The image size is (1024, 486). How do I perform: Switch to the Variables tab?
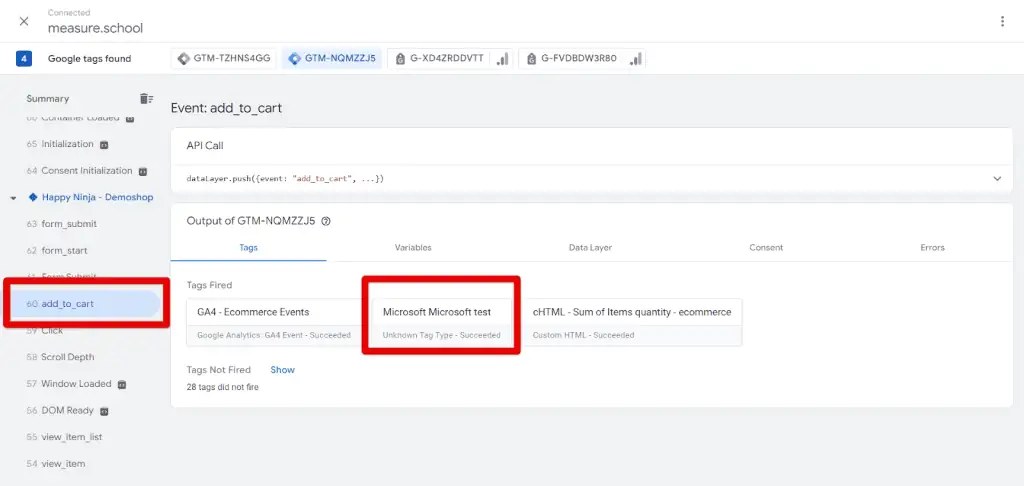[x=413, y=247]
